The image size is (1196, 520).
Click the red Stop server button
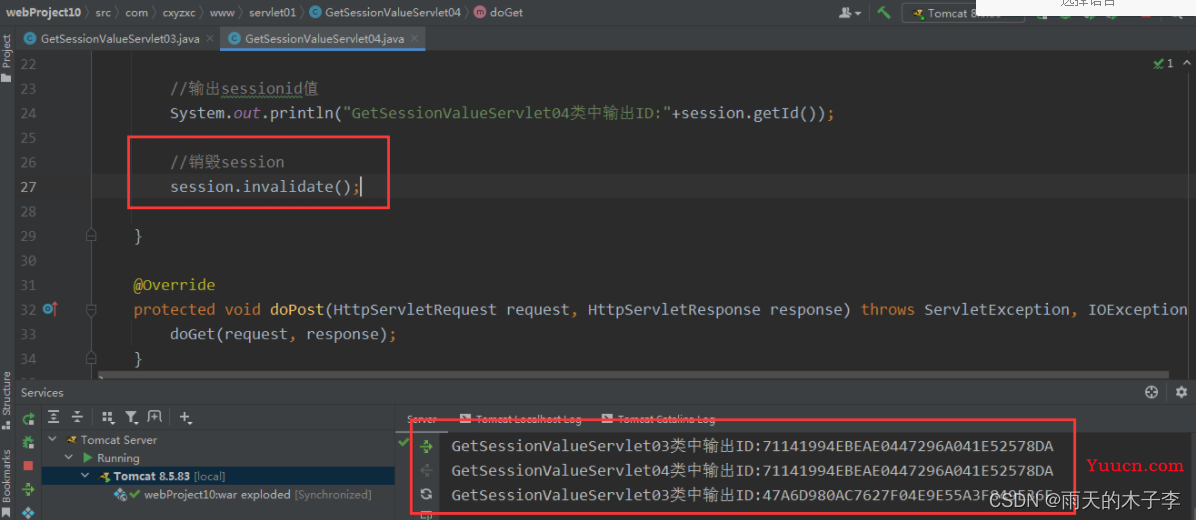point(28,466)
